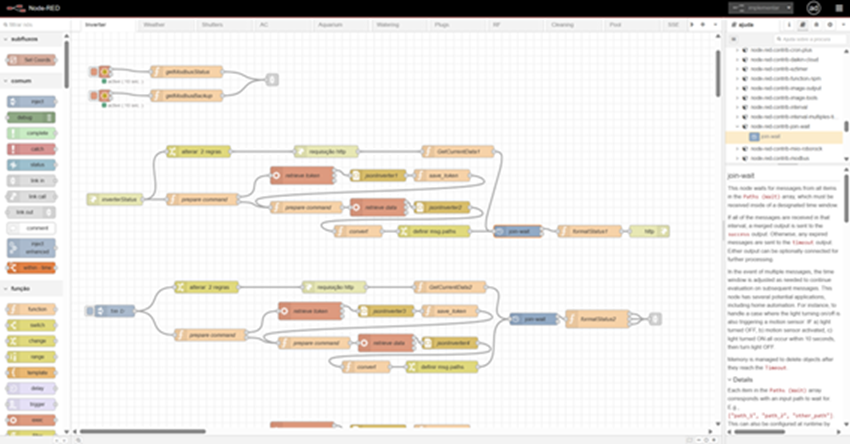Add a new flow tab with plus icon
This screenshot has height=444, width=850.
[x=700, y=23]
